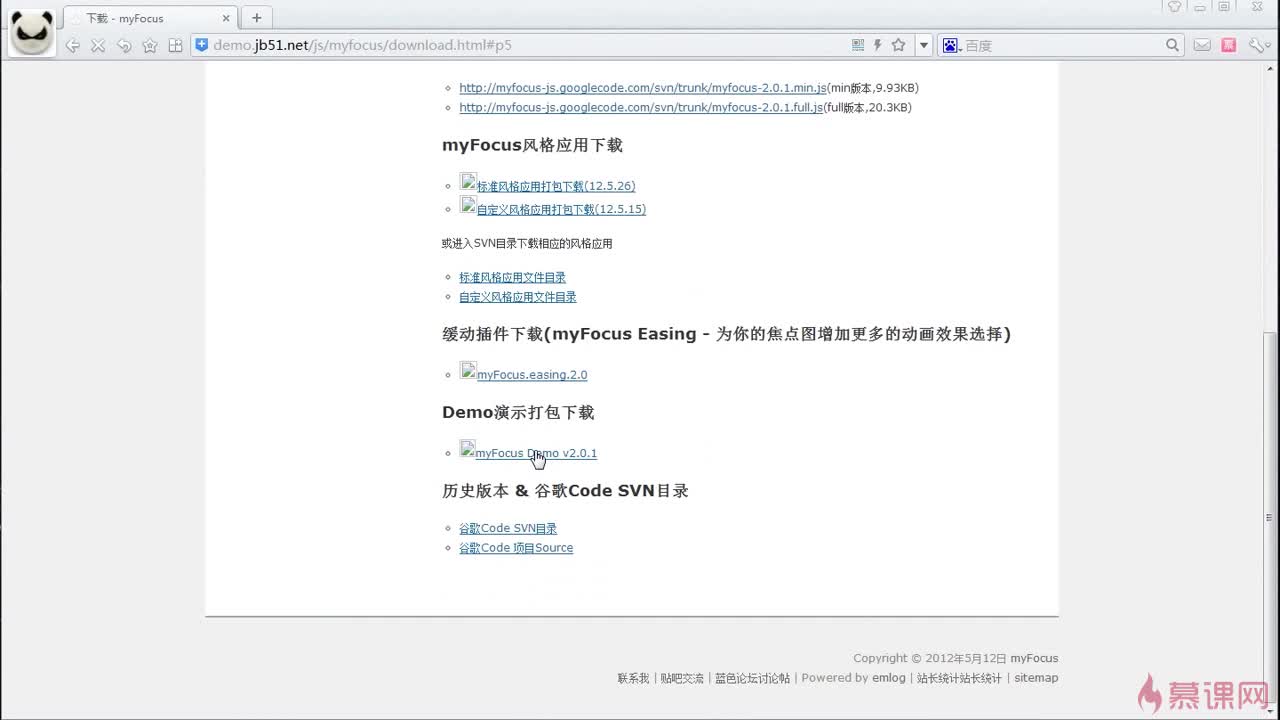Screen dimensions: 1280x720
Task: Open the wrench tools menu
Action: [1259, 45]
